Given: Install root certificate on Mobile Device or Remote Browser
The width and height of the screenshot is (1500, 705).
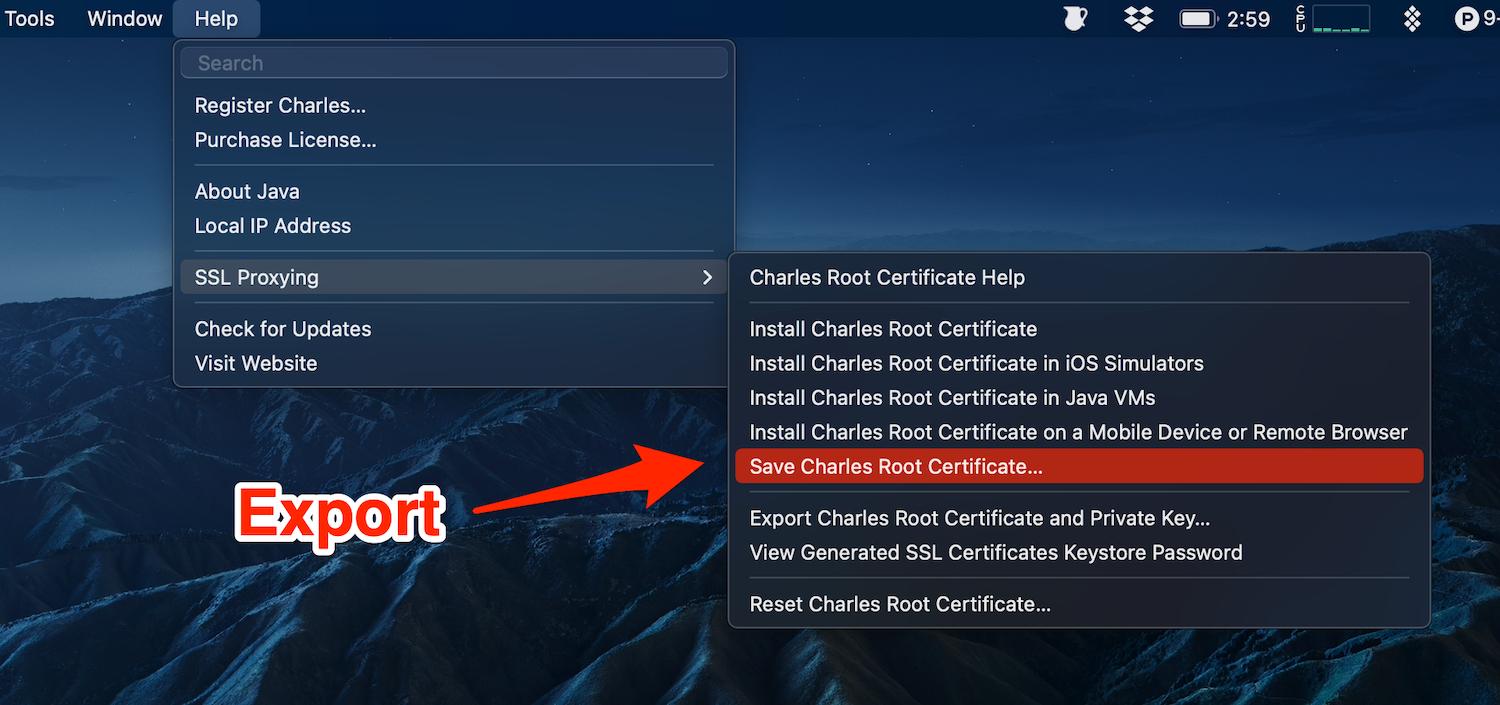Looking at the screenshot, I should tap(1079, 433).
